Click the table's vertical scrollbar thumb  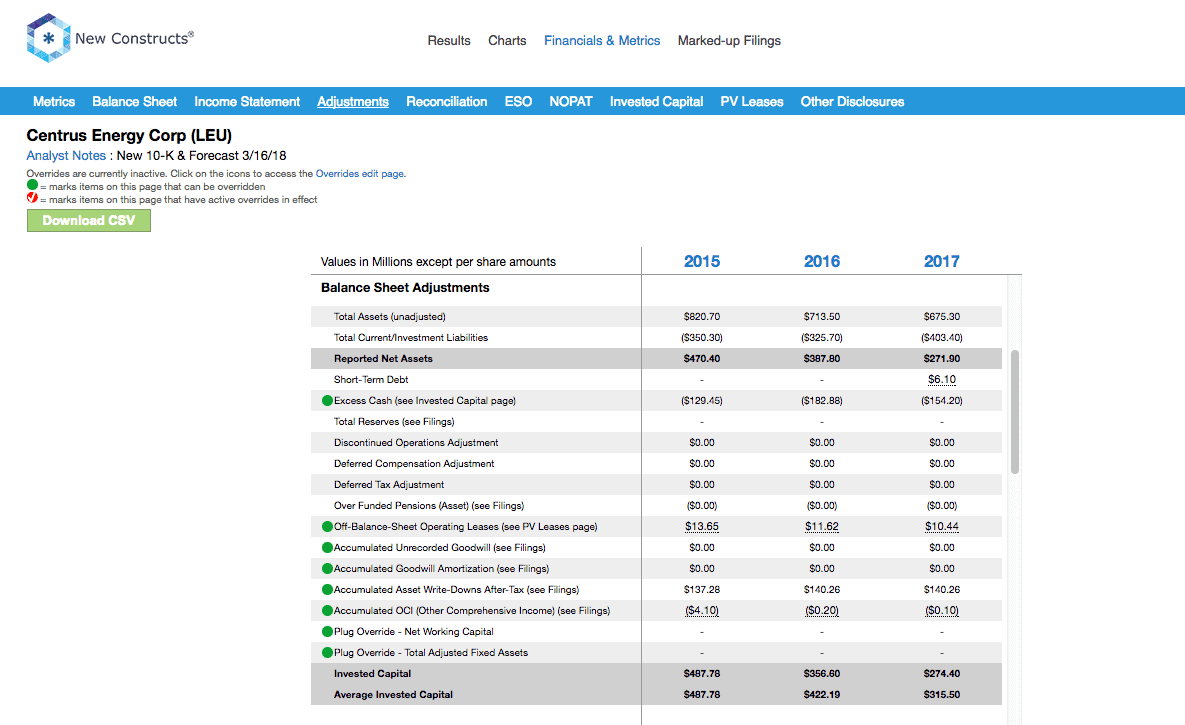tap(1015, 412)
